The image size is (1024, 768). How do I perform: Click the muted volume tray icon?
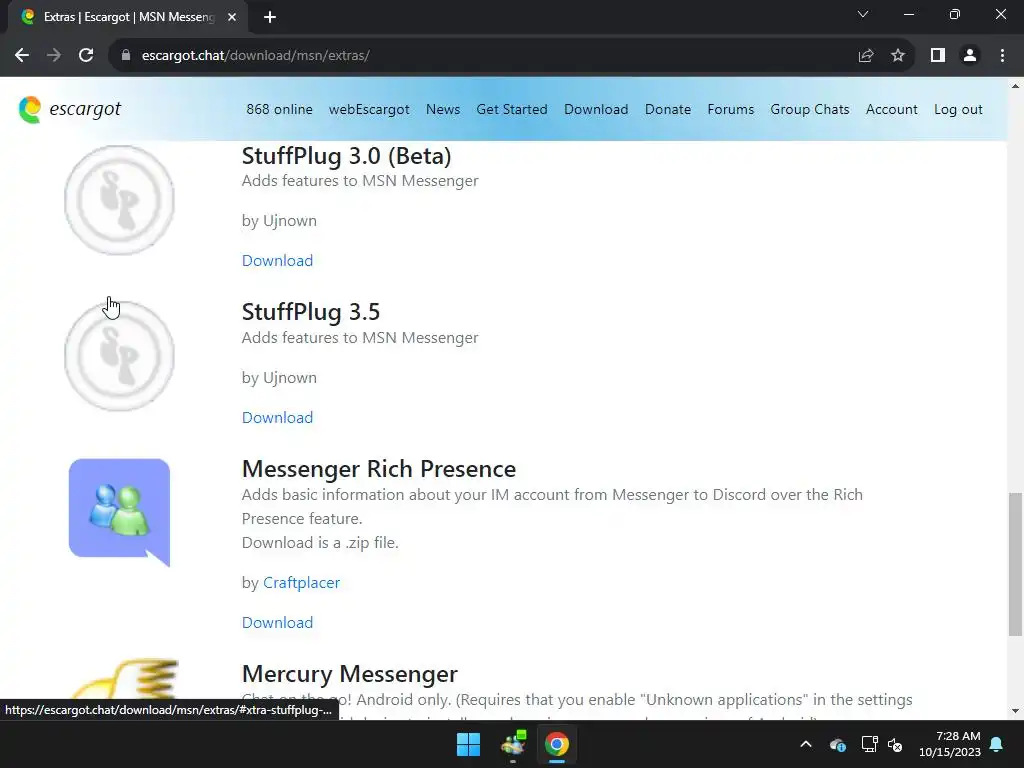pos(895,744)
